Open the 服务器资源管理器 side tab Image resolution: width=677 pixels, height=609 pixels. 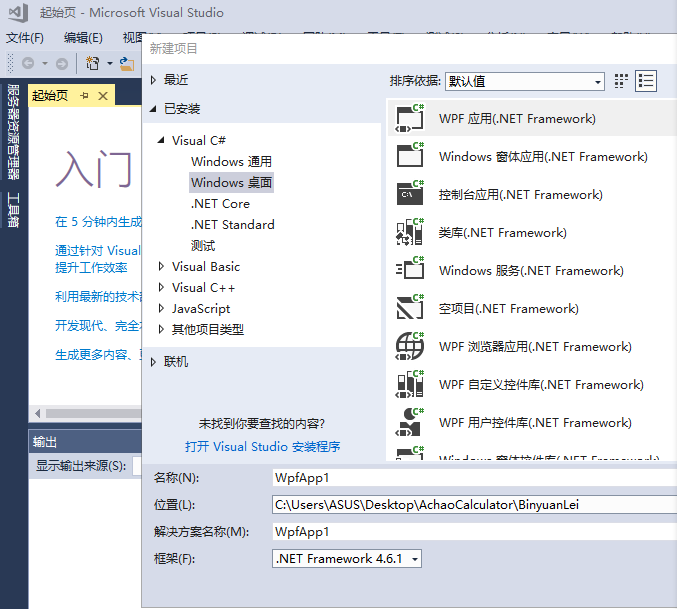[13, 132]
